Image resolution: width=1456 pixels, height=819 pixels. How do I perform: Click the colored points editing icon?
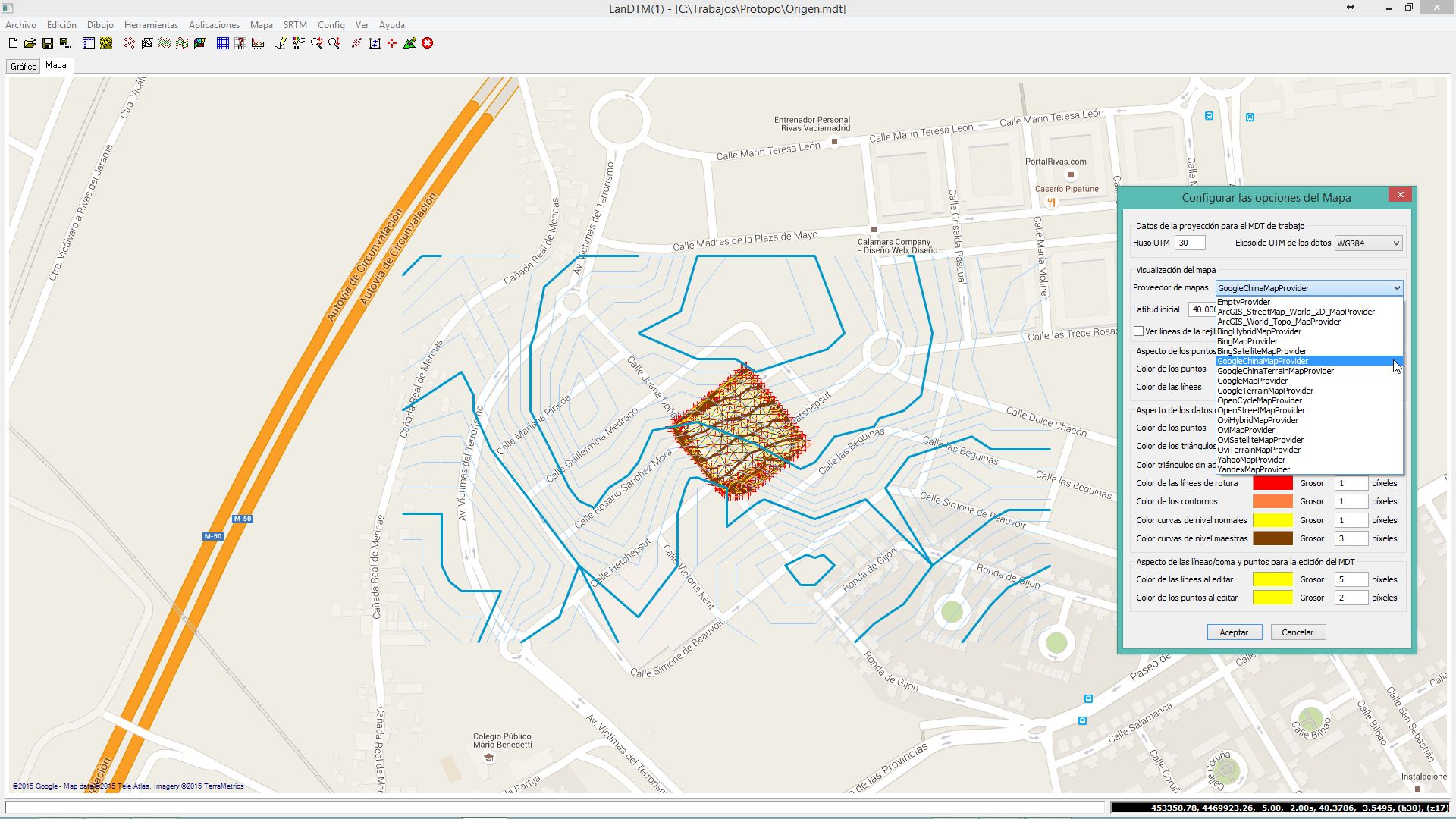[x=299, y=43]
